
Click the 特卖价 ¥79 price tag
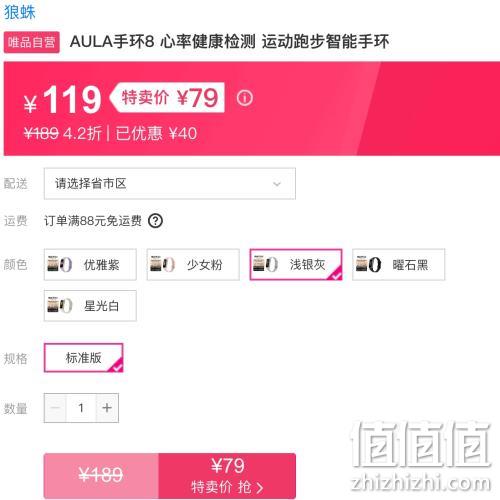167,97
